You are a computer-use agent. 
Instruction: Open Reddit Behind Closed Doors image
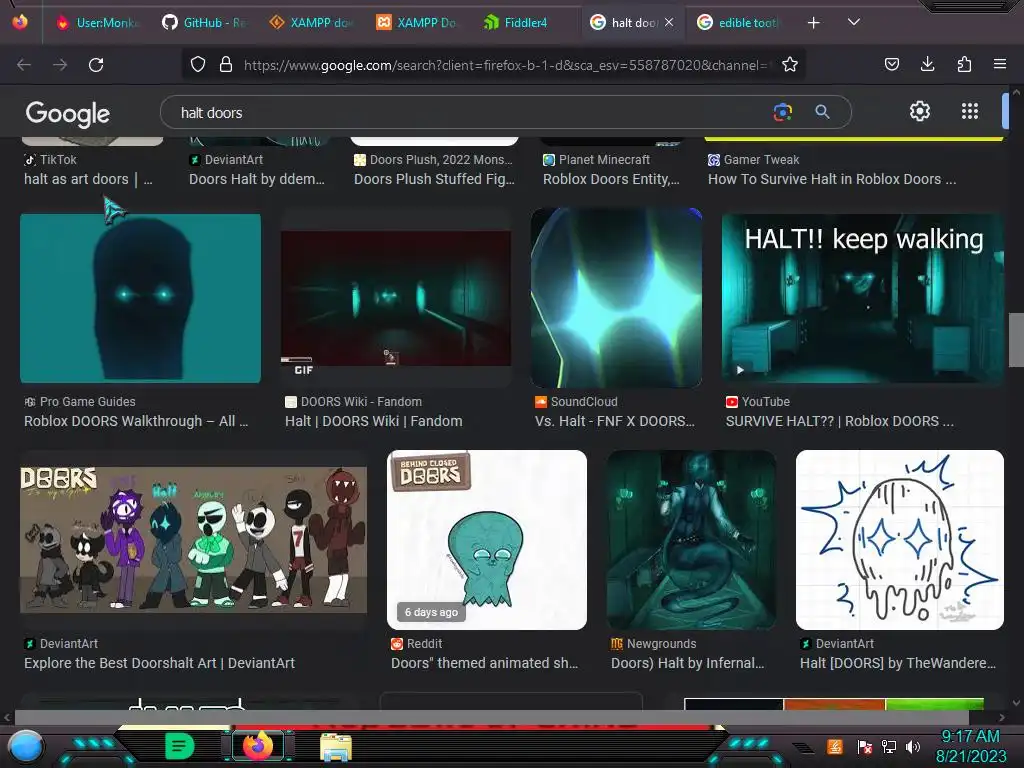click(x=487, y=539)
